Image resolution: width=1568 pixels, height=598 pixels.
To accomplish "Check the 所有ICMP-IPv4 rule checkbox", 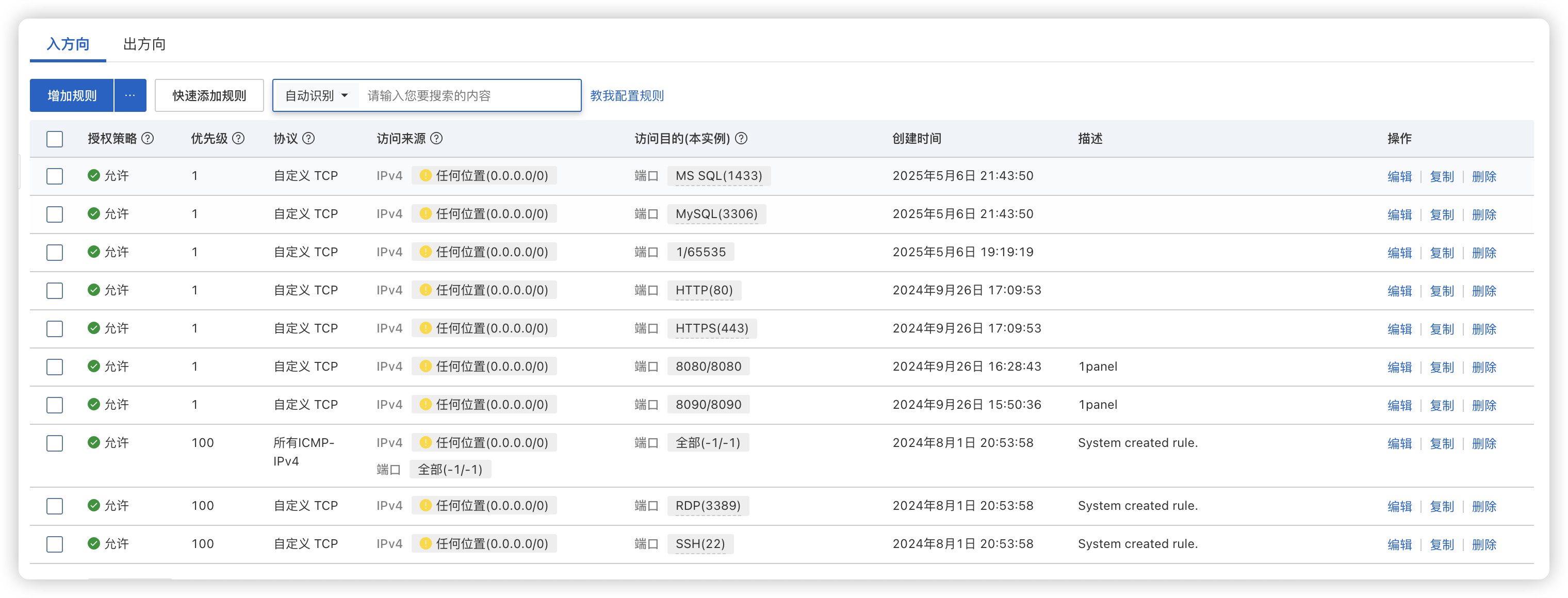I will (x=55, y=443).
